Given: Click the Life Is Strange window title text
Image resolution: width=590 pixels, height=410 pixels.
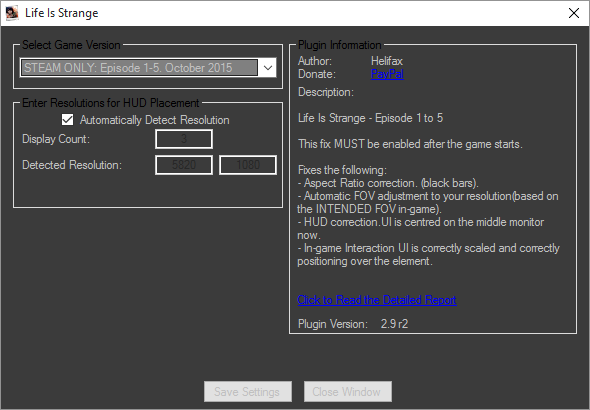Looking at the screenshot, I should pos(62,13).
